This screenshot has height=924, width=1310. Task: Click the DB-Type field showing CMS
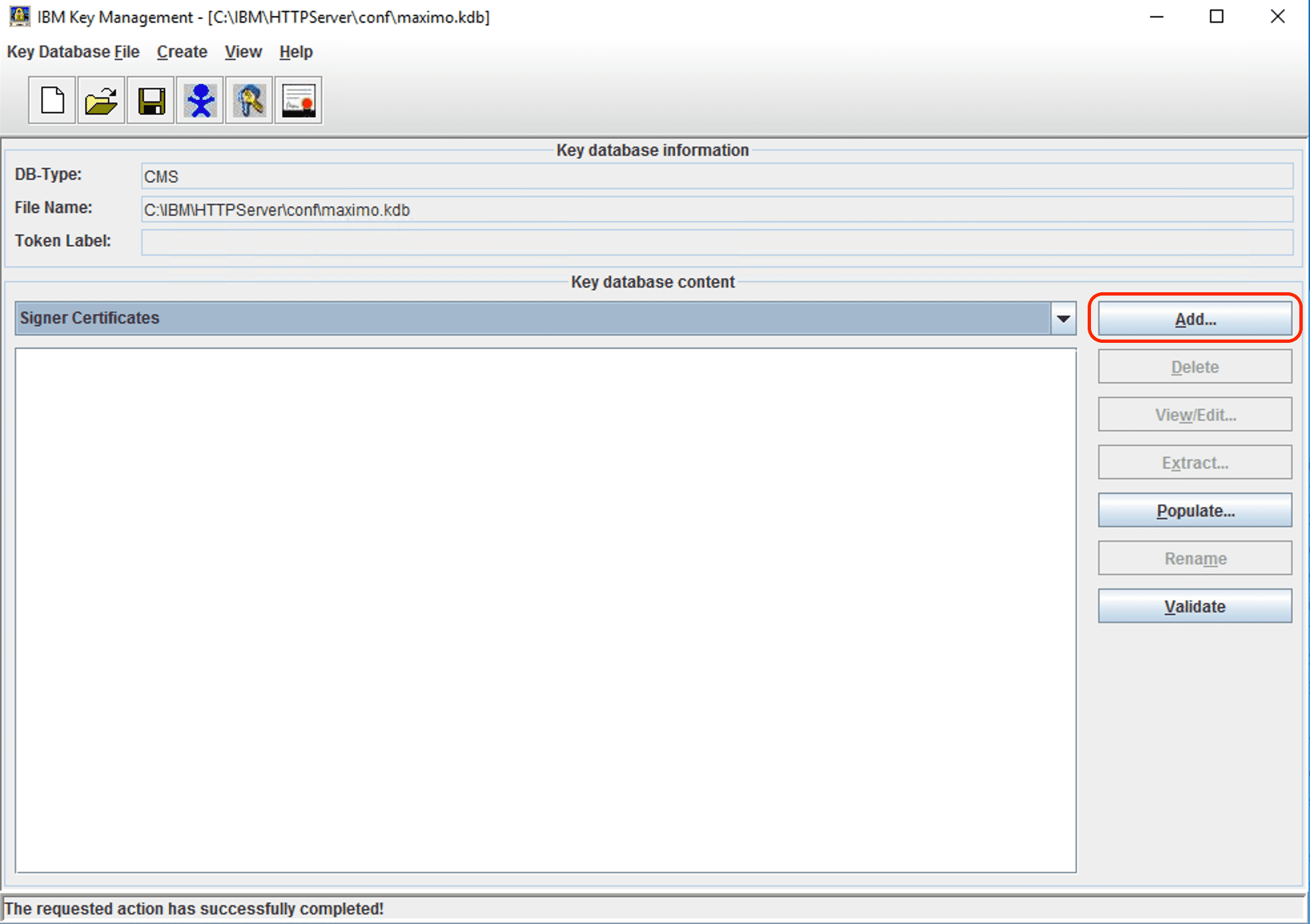[x=717, y=176]
